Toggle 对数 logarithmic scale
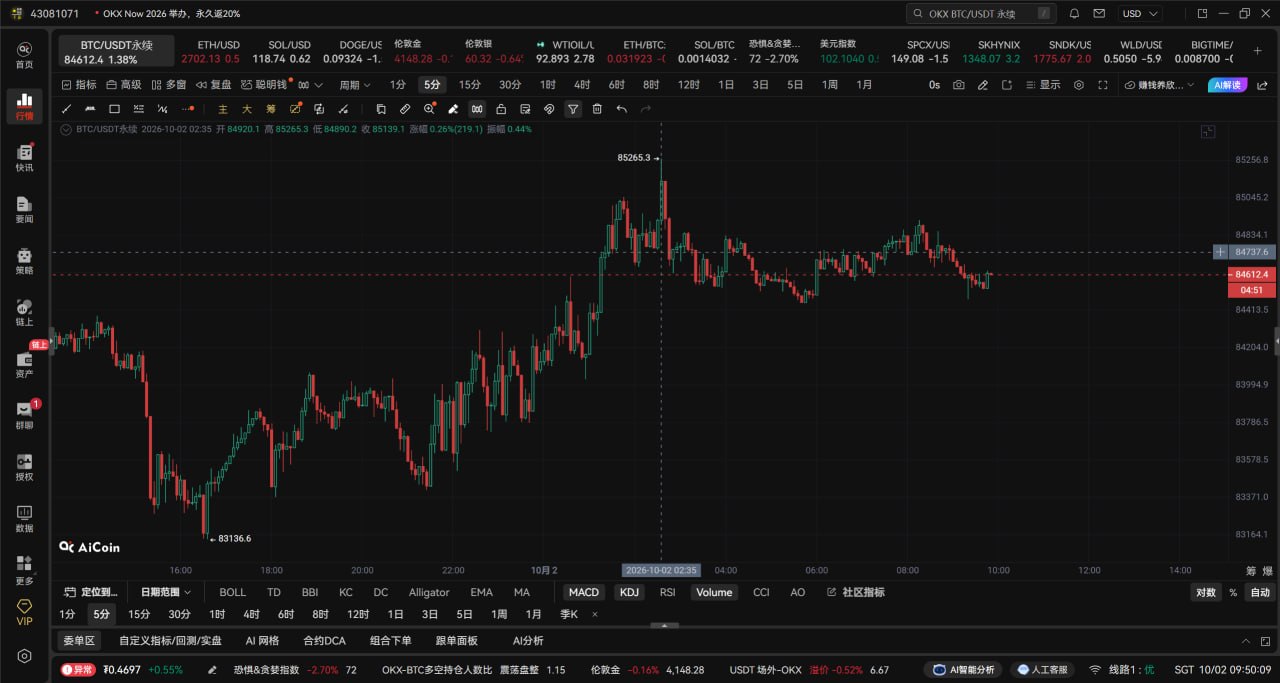The width and height of the screenshot is (1280, 683). [x=1206, y=592]
